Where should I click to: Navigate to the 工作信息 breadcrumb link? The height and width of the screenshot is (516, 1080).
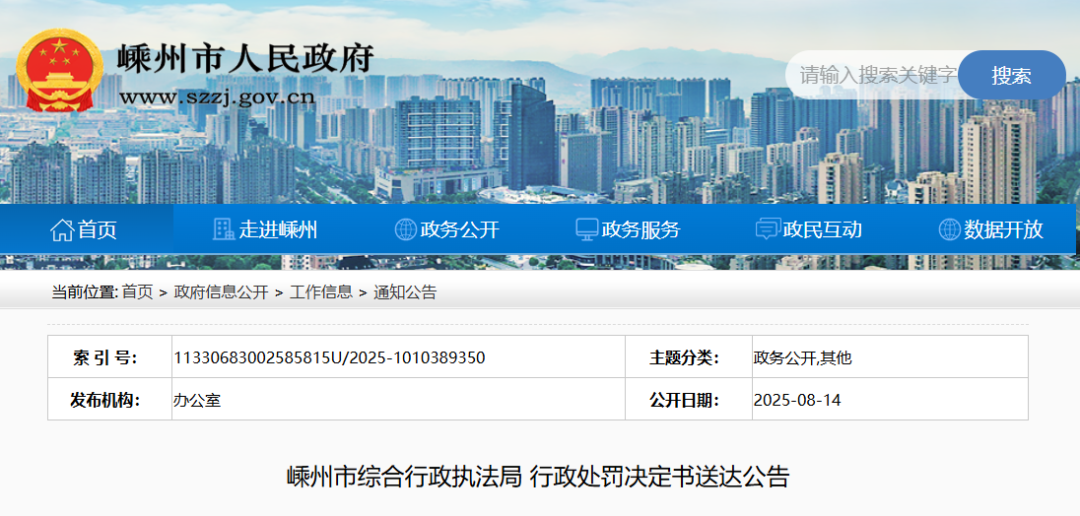(321, 292)
